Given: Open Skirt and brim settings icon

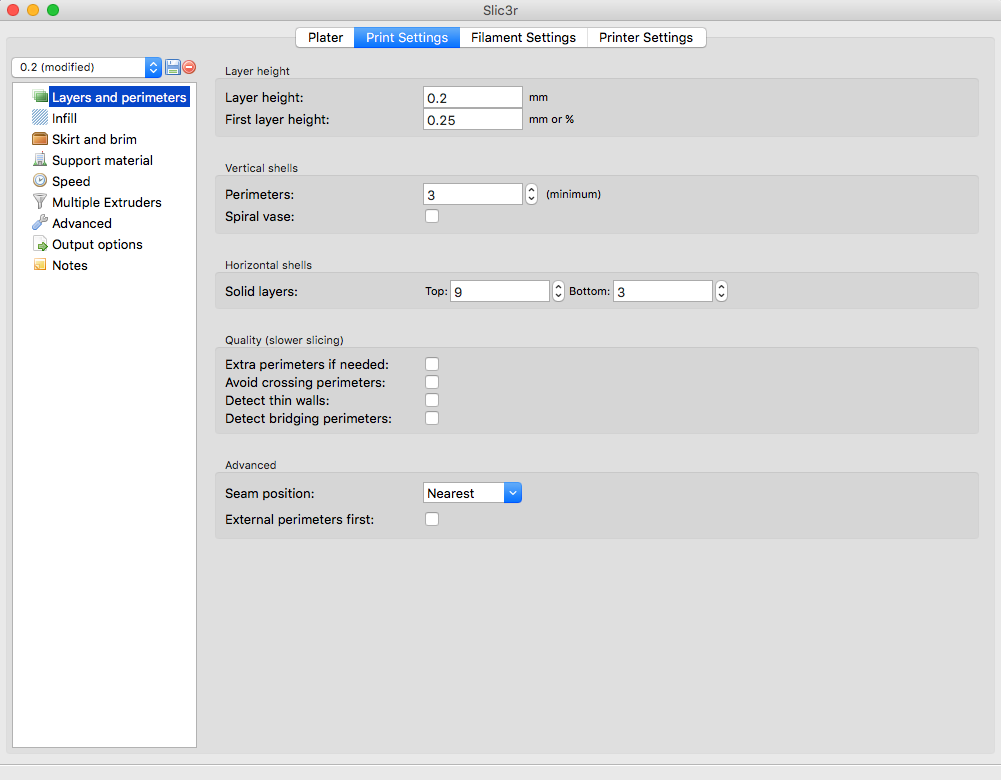Looking at the screenshot, I should point(40,139).
